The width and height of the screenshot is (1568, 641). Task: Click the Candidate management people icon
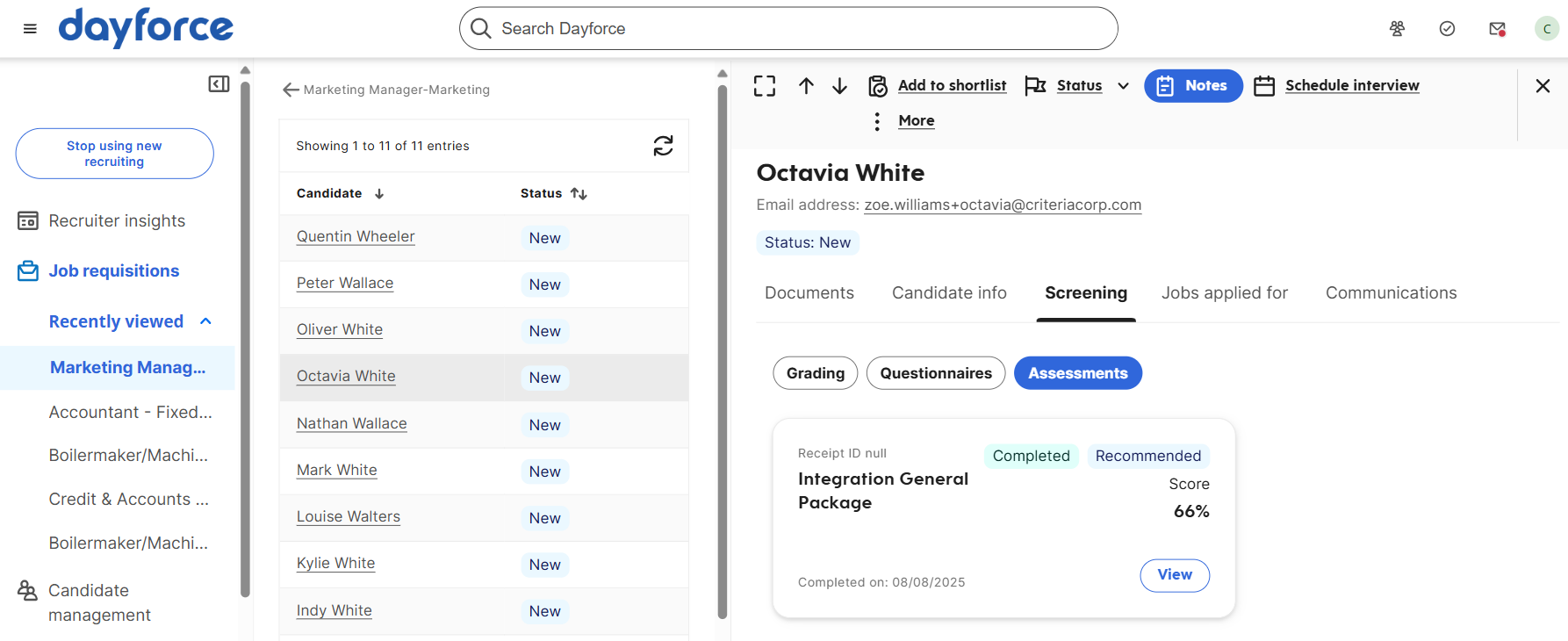coord(28,591)
